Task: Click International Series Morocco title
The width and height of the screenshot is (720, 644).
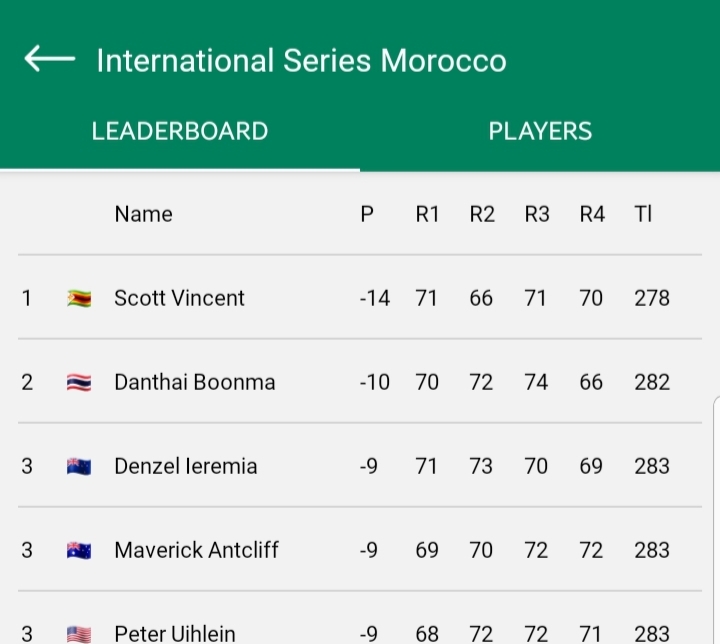Action: click(301, 61)
